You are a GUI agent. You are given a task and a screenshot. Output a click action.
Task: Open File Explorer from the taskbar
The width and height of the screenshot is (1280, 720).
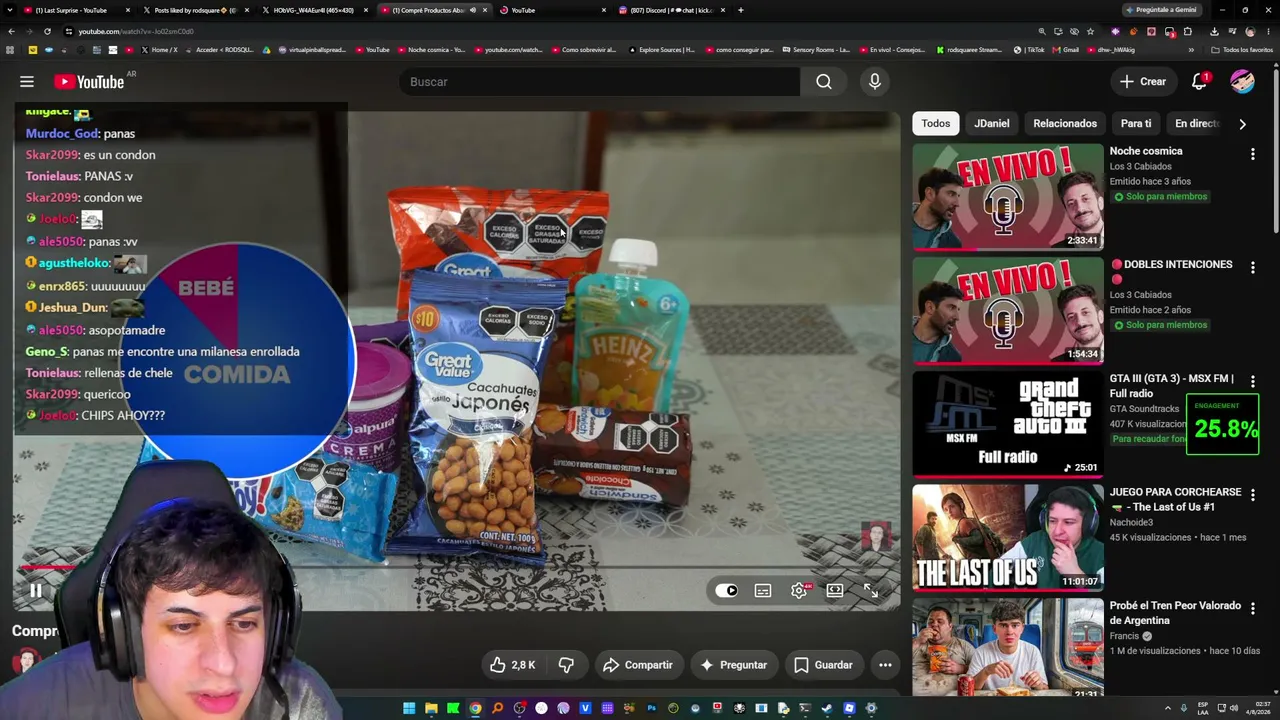point(431,709)
